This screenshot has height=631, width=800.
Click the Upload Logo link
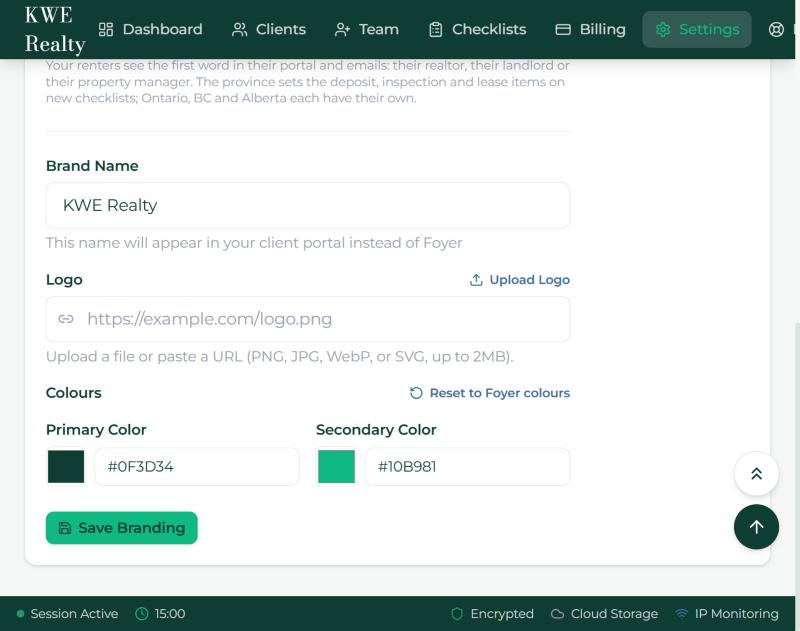519,280
